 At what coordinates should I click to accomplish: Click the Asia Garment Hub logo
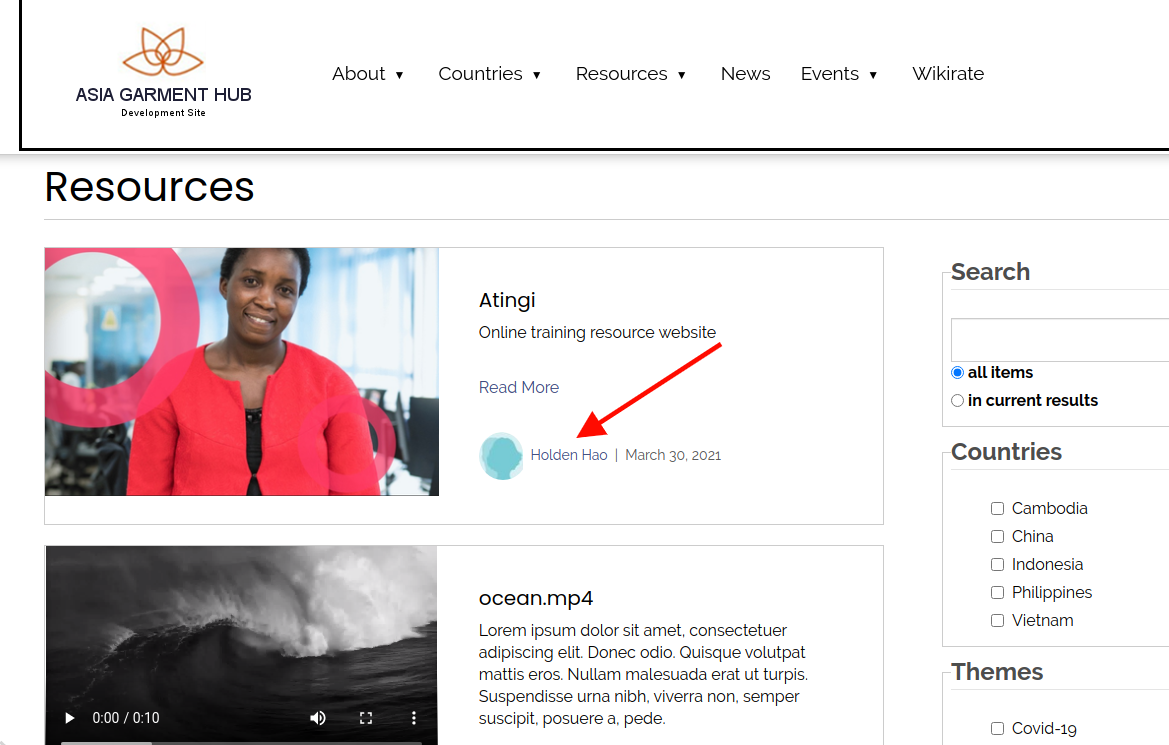point(163,73)
